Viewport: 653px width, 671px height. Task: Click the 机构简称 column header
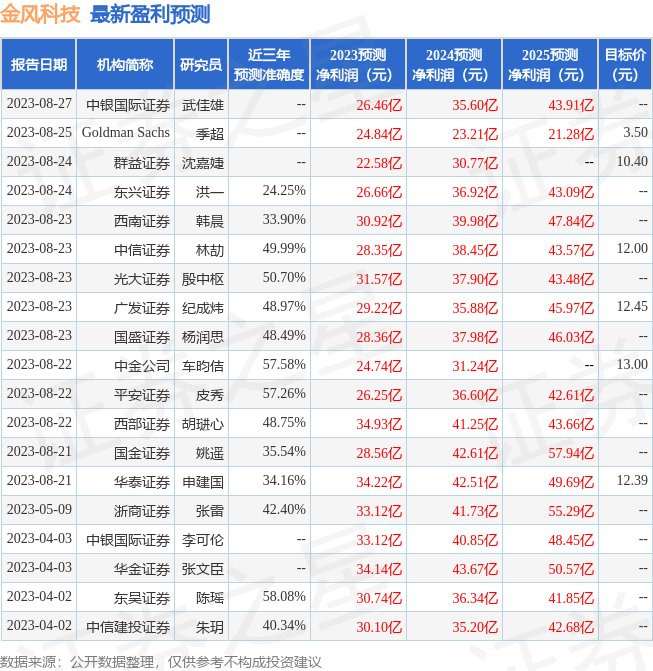[x=125, y=65]
